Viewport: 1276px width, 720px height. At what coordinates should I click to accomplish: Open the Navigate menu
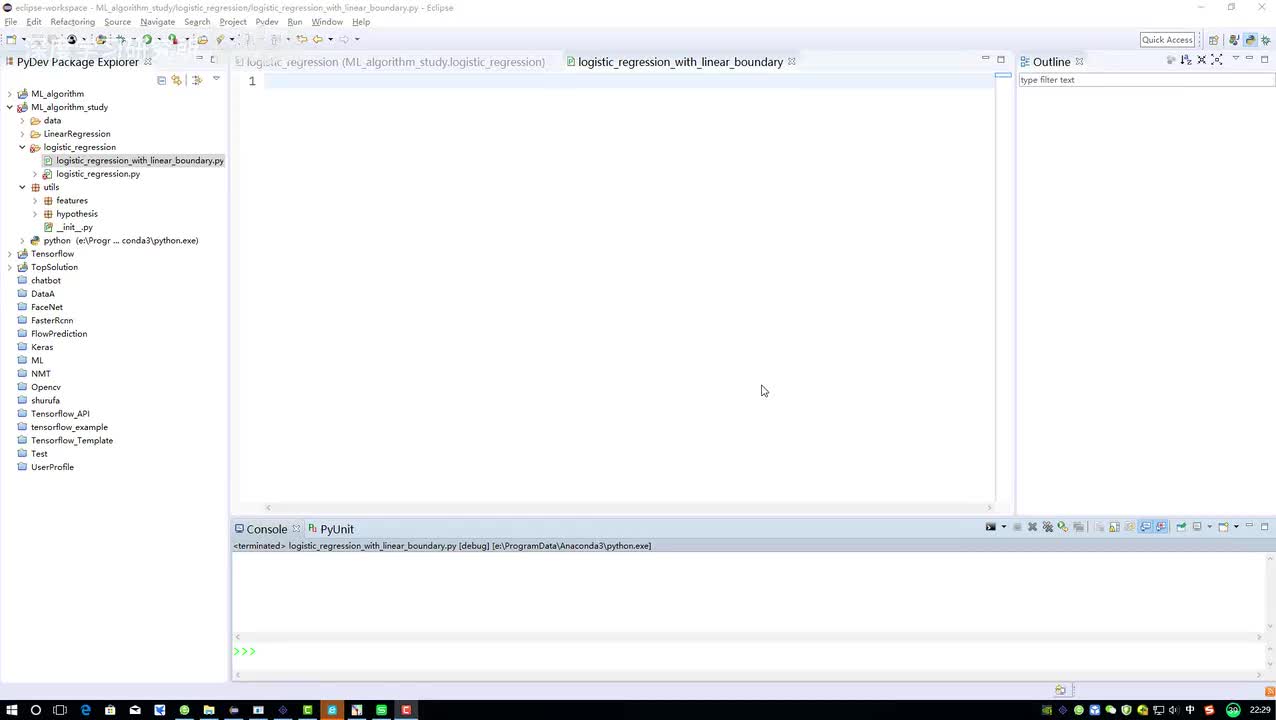coord(157,22)
